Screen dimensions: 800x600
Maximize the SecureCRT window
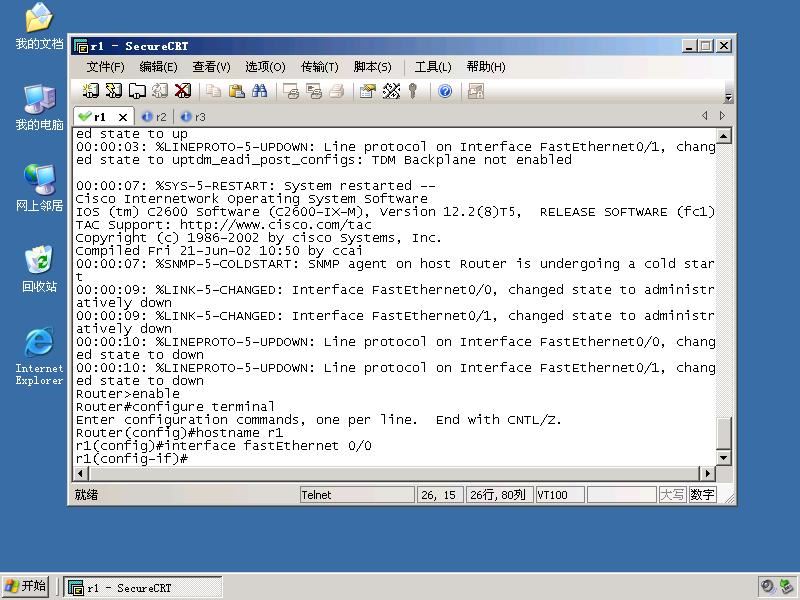click(706, 46)
